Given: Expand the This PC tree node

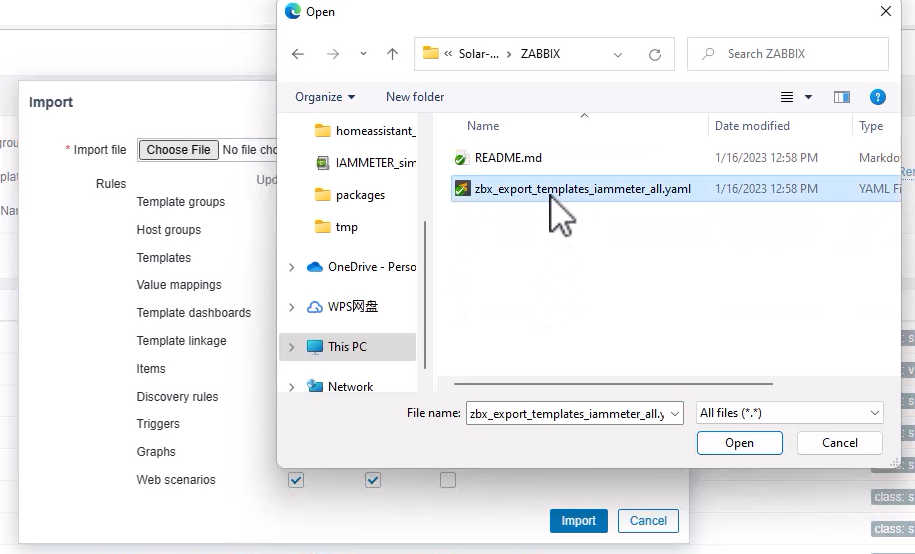Looking at the screenshot, I should (291, 347).
